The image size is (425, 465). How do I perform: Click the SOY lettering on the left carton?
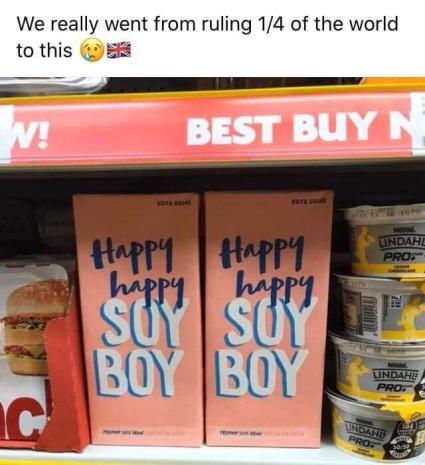(x=143, y=322)
